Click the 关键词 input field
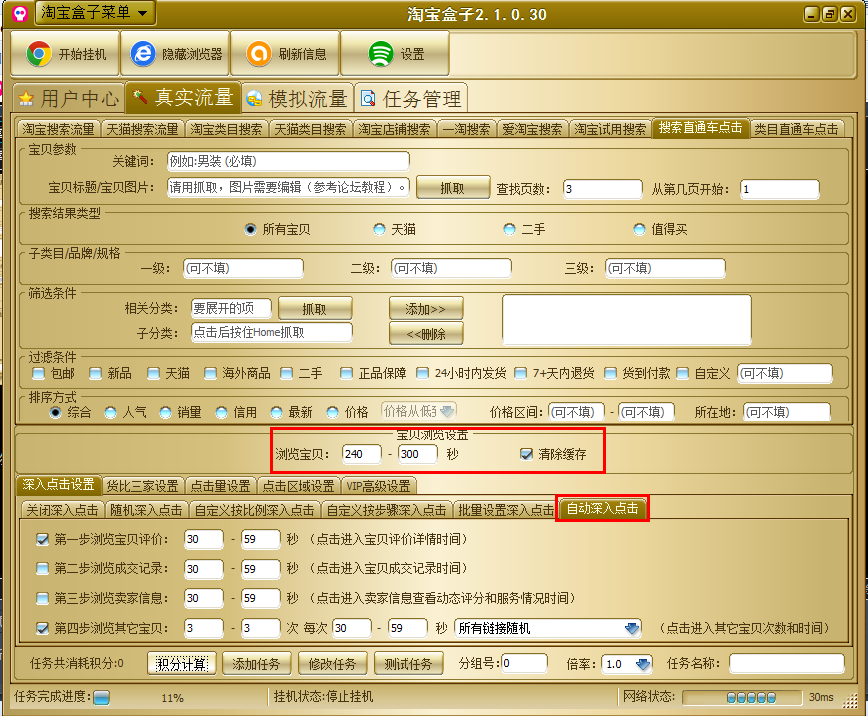This screenshot has width=868, height=716. pyautogui.click(x=288, y=161)
